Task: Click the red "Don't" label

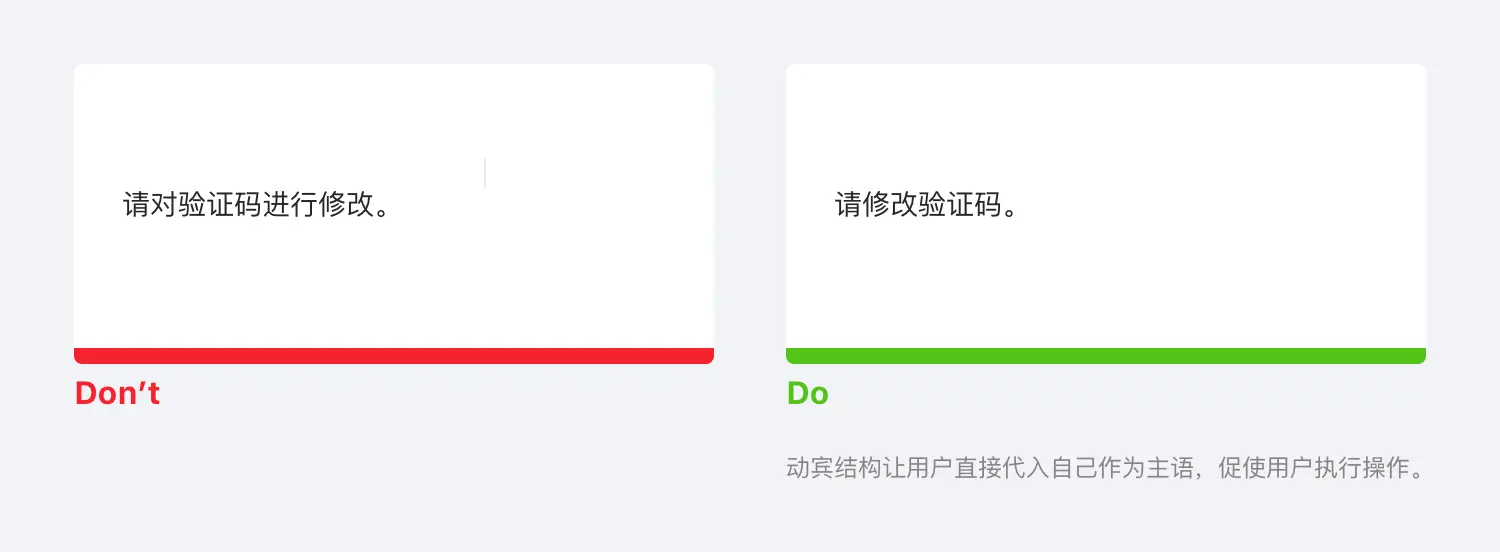Action: [117, 394]
